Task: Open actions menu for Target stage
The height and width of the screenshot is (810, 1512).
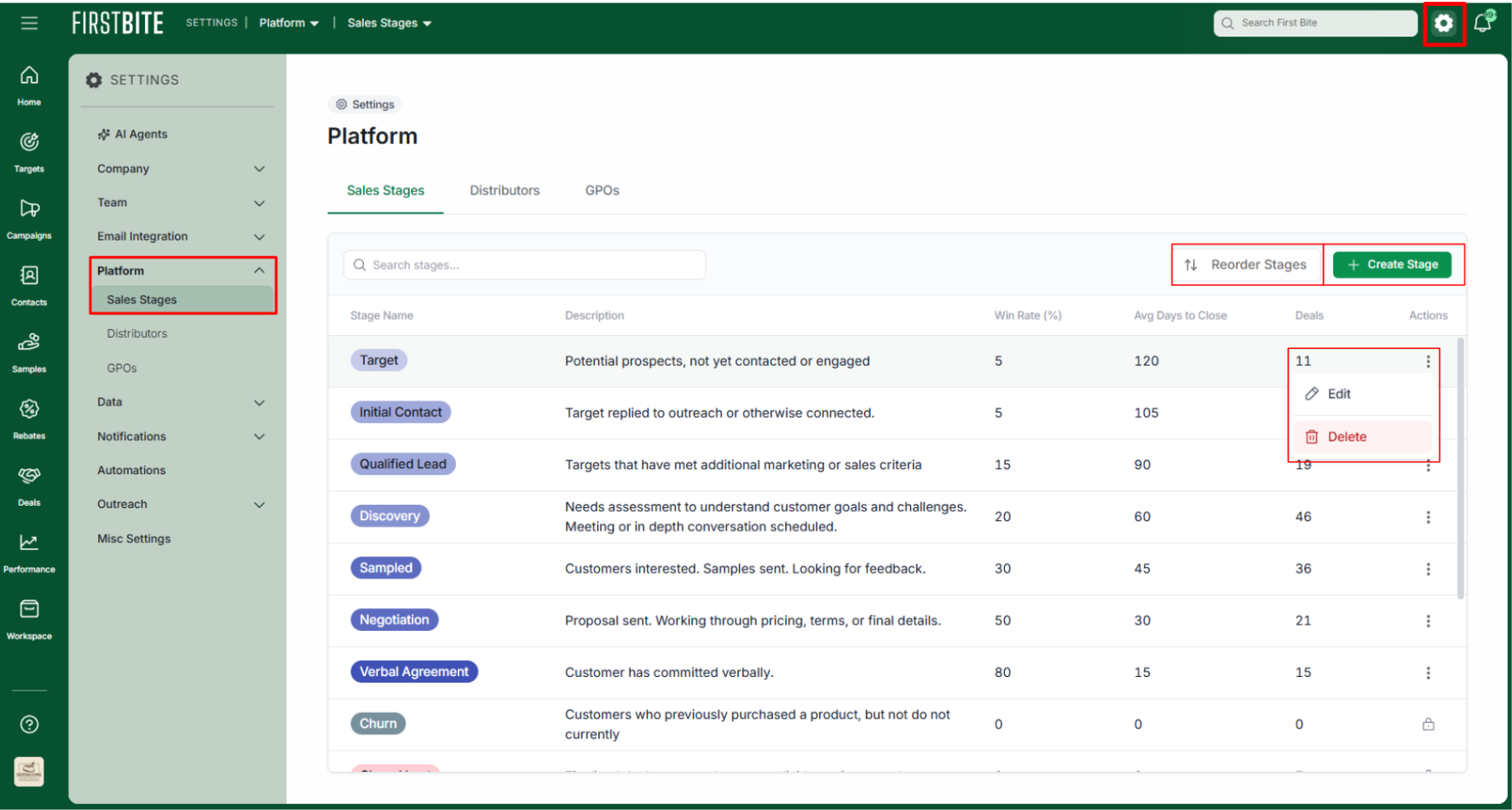Action: pos(1428,362)
